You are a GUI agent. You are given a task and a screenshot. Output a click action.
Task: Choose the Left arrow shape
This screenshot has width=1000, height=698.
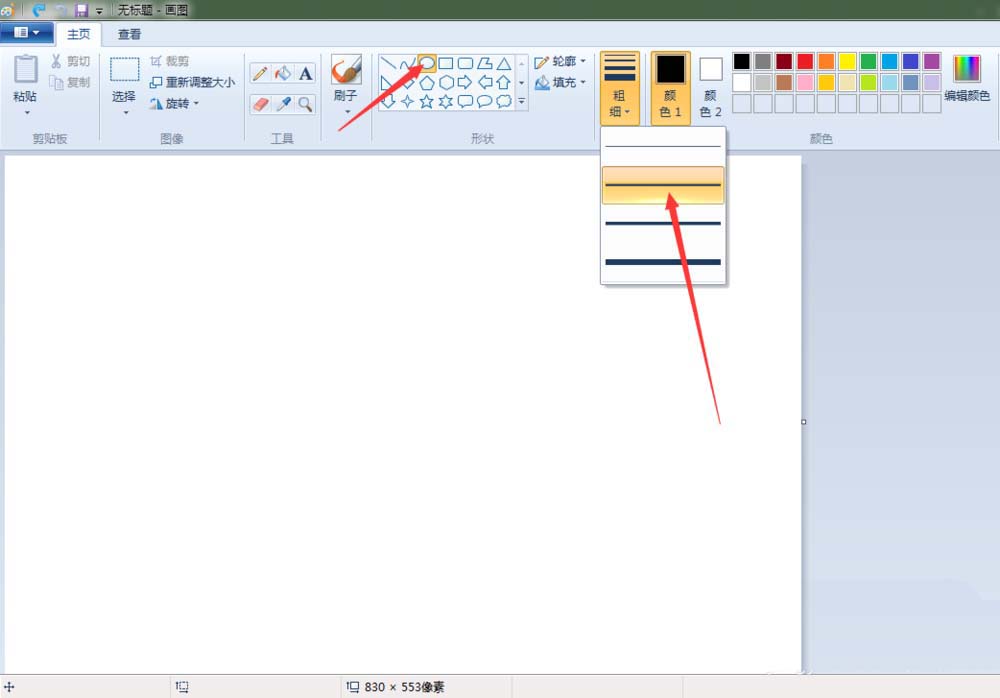(485, 82)
